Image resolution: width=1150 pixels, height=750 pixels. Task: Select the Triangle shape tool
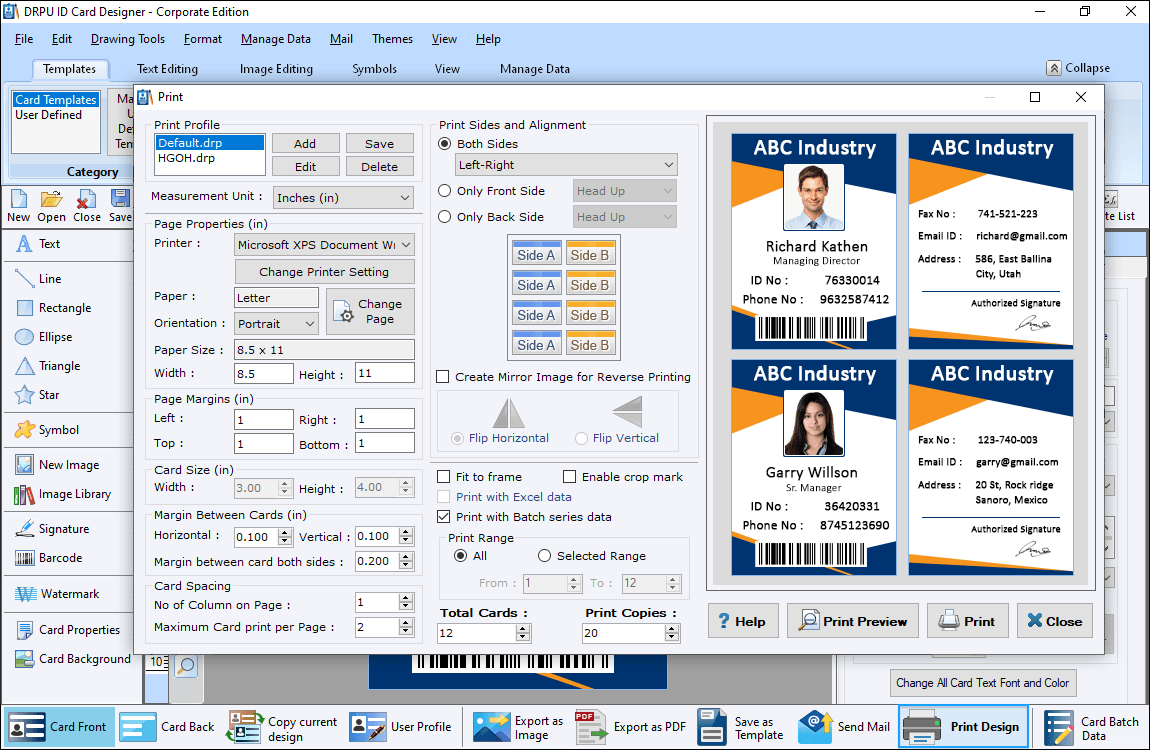pos(48,366)
